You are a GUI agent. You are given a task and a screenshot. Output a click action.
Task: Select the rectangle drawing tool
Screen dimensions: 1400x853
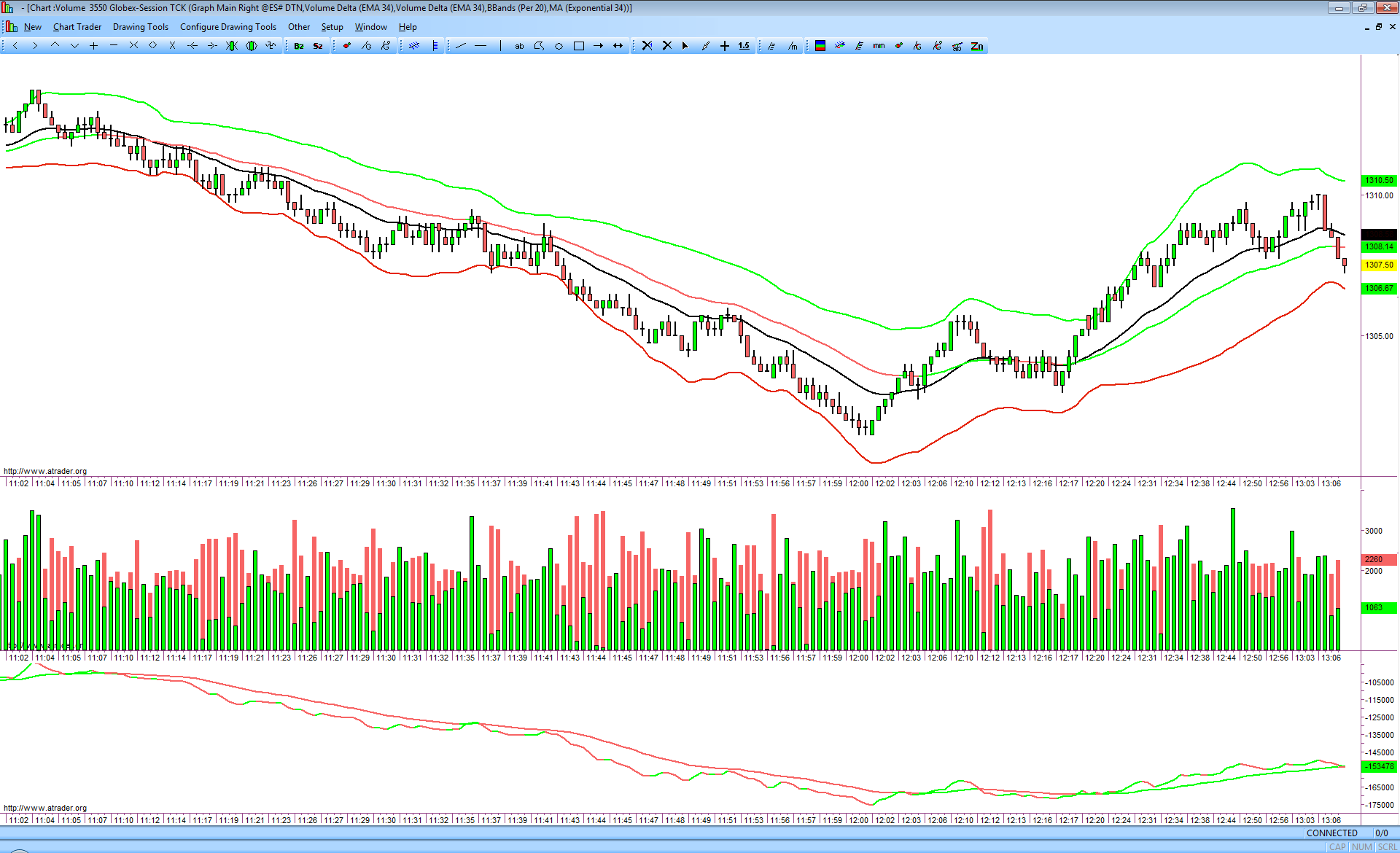tap(579, 46)
